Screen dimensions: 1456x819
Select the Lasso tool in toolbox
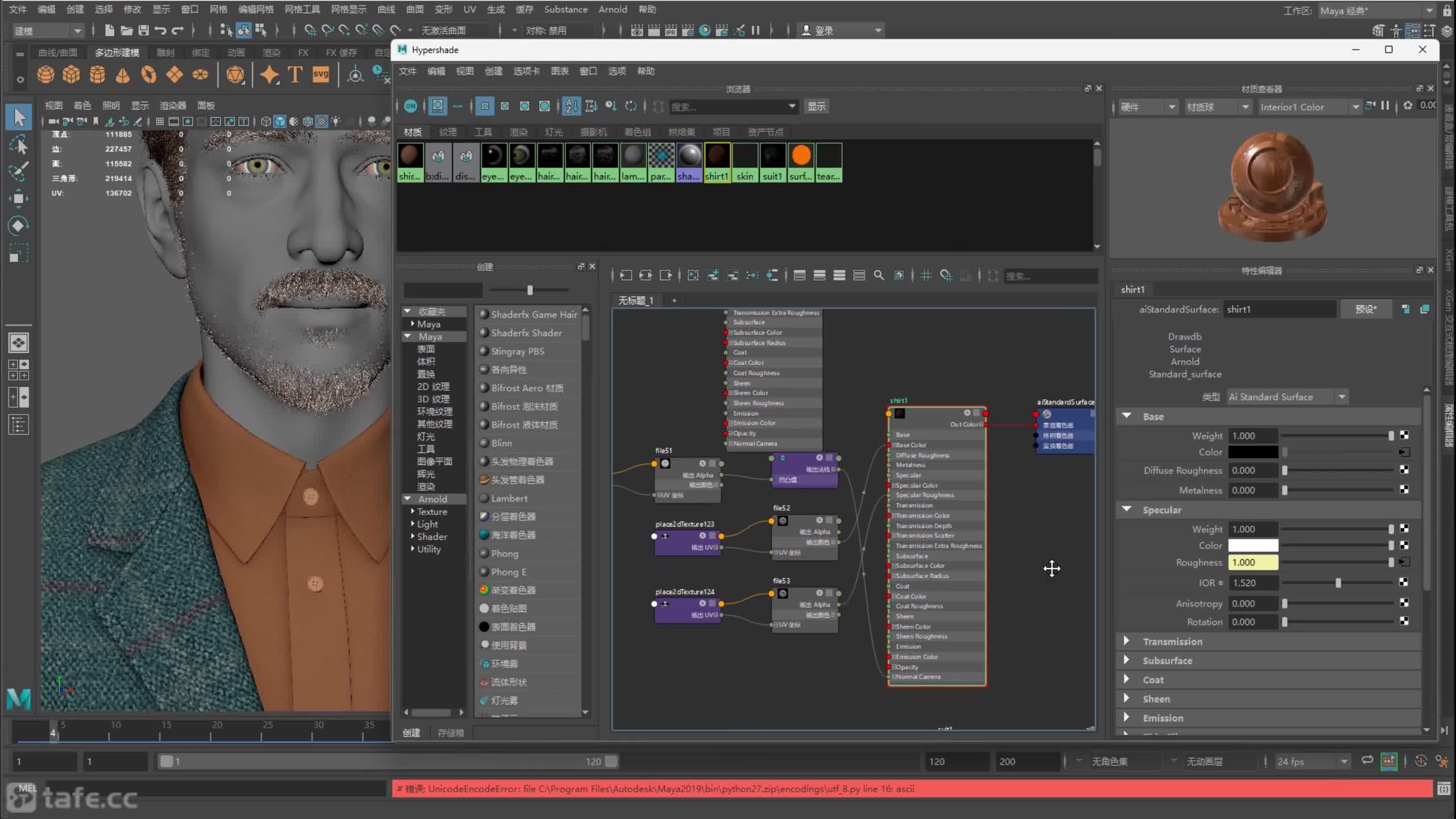coord(19,145)
